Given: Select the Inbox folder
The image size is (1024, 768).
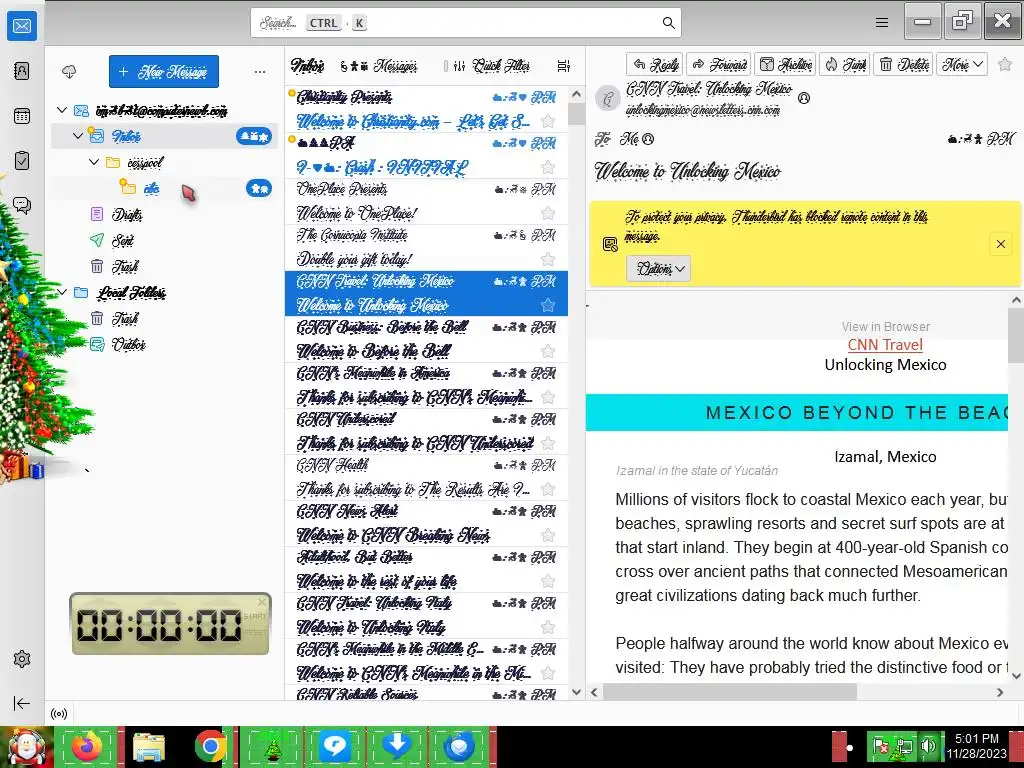Looking at the screenshot, I should click(x=165, y=136).
